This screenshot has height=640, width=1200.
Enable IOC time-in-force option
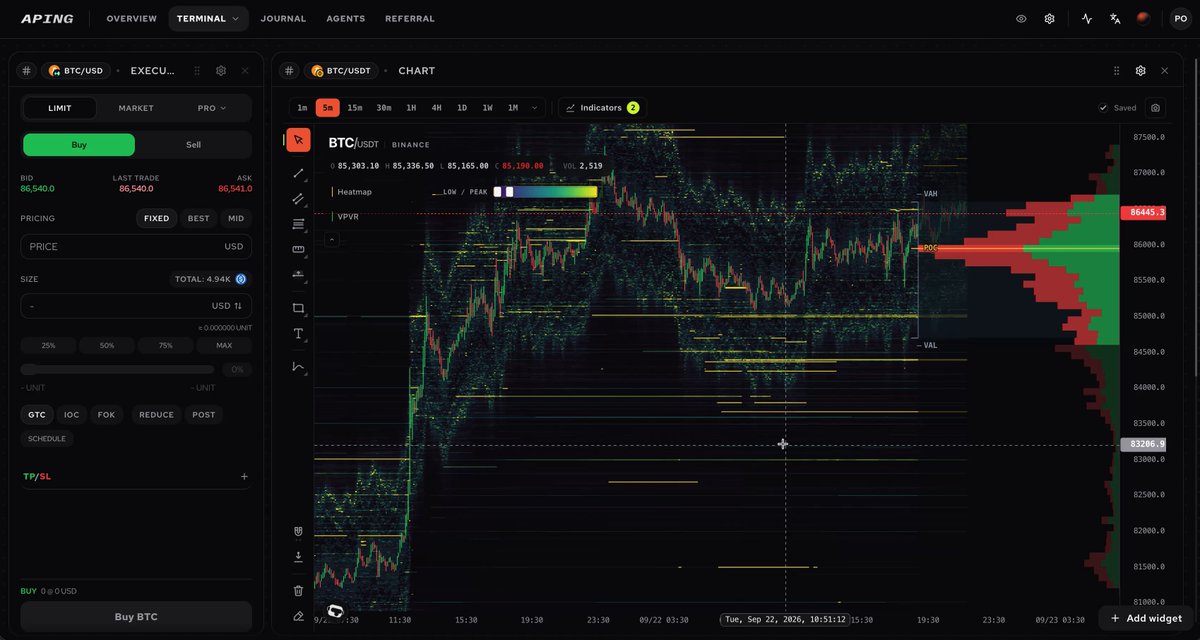tap(71, 415)
